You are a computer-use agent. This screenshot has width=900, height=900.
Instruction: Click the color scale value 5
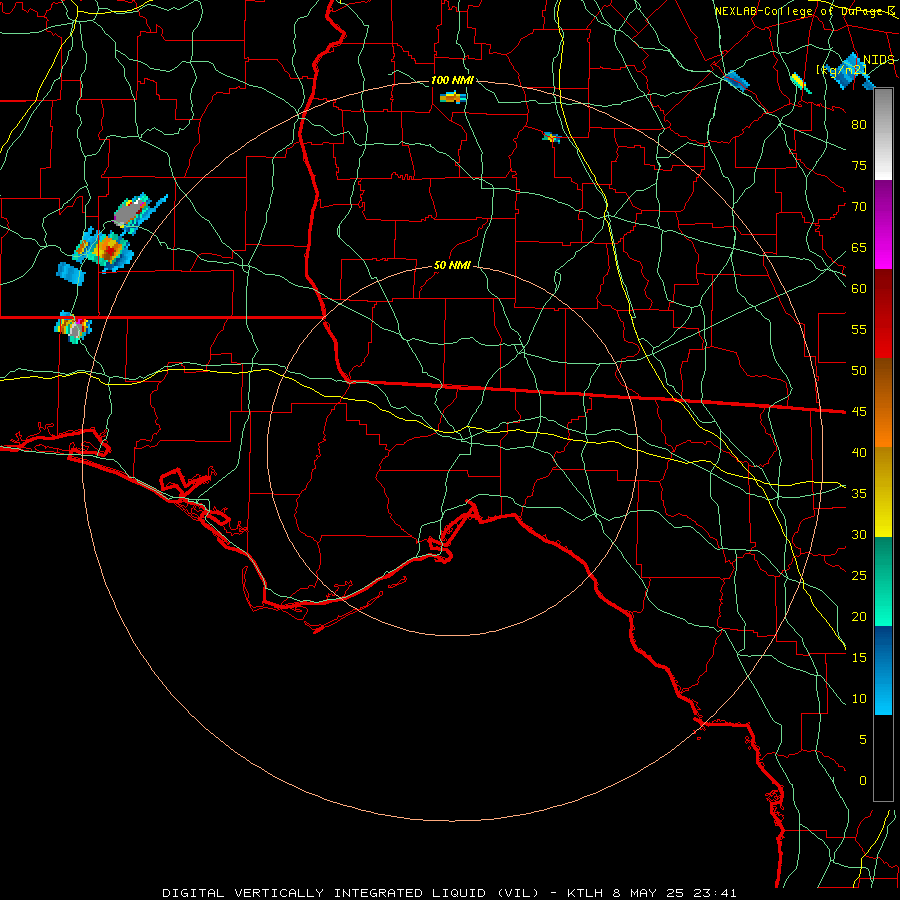point(862,740)
